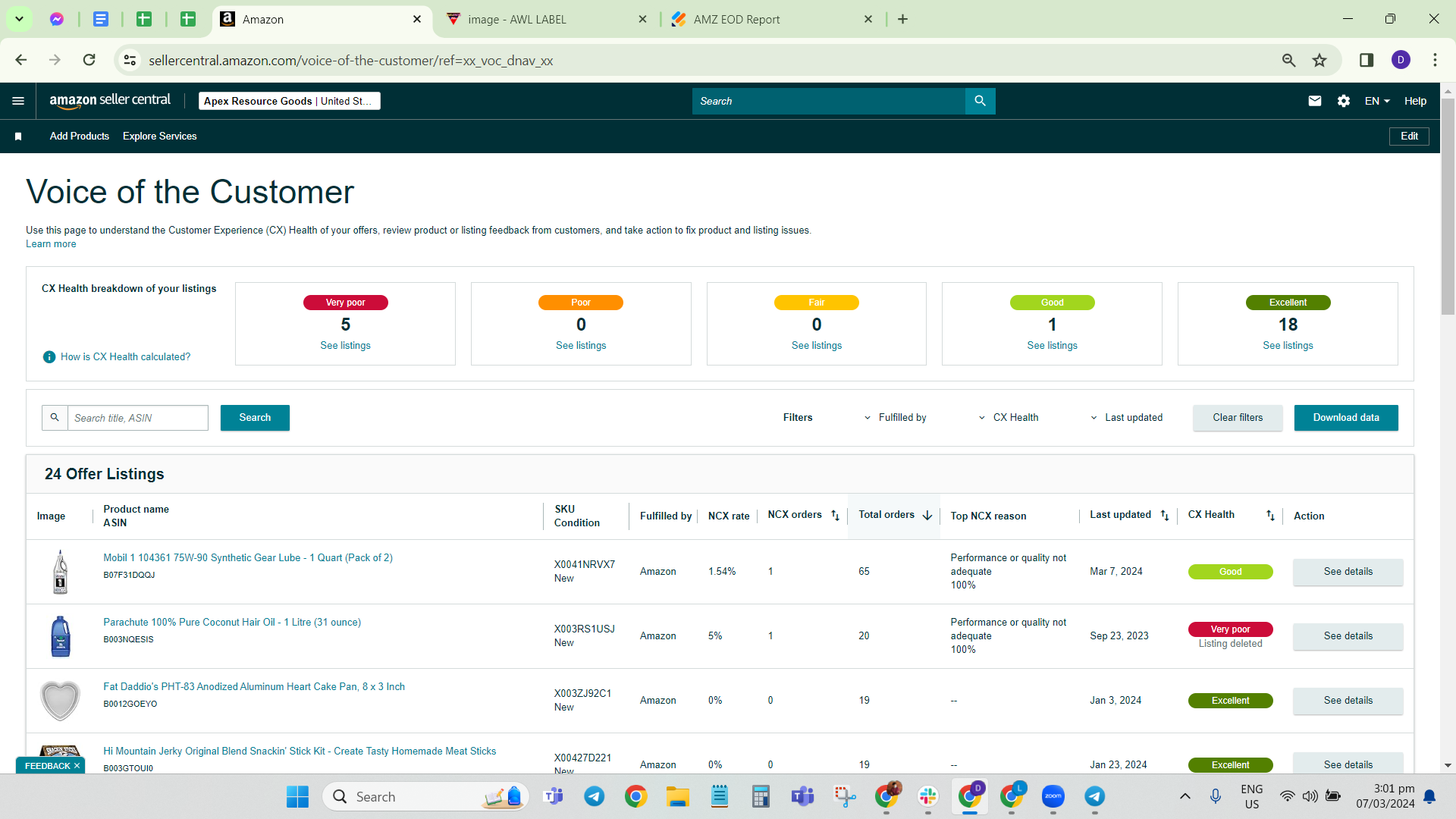The image size is (1456, 819).
Task: Click the Windows taskbar Search box
Action: click(x=426, y=796)
